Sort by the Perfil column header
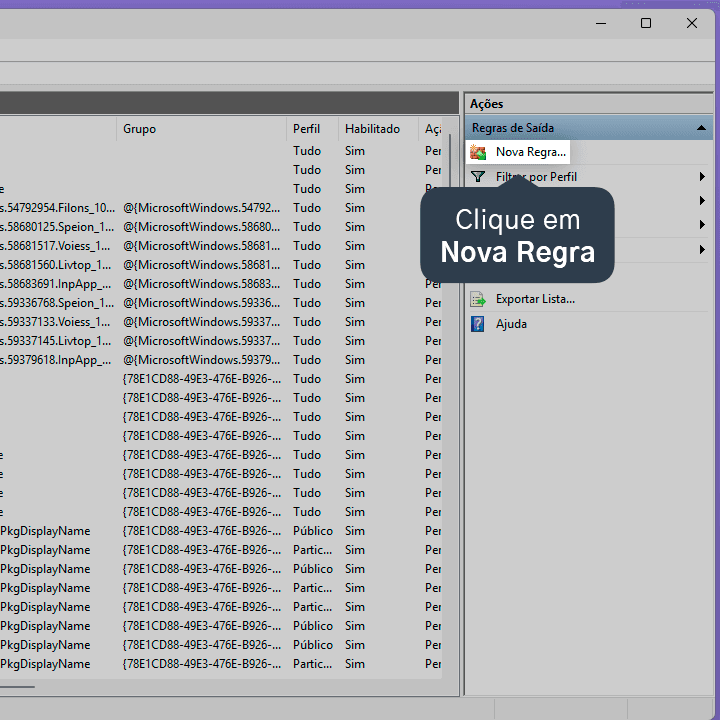Viewport: 720px width, 720px height. pyautogui.click(x=306, y=129)
